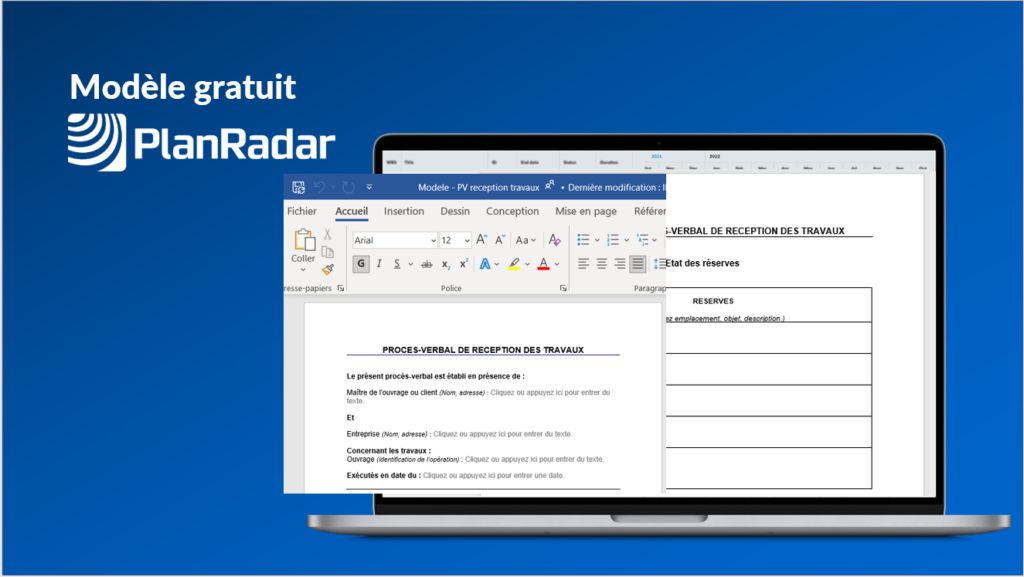1024x577 pixels.
Task: Apply superscript with the x² icon
Action: click(x=464, y=264)
